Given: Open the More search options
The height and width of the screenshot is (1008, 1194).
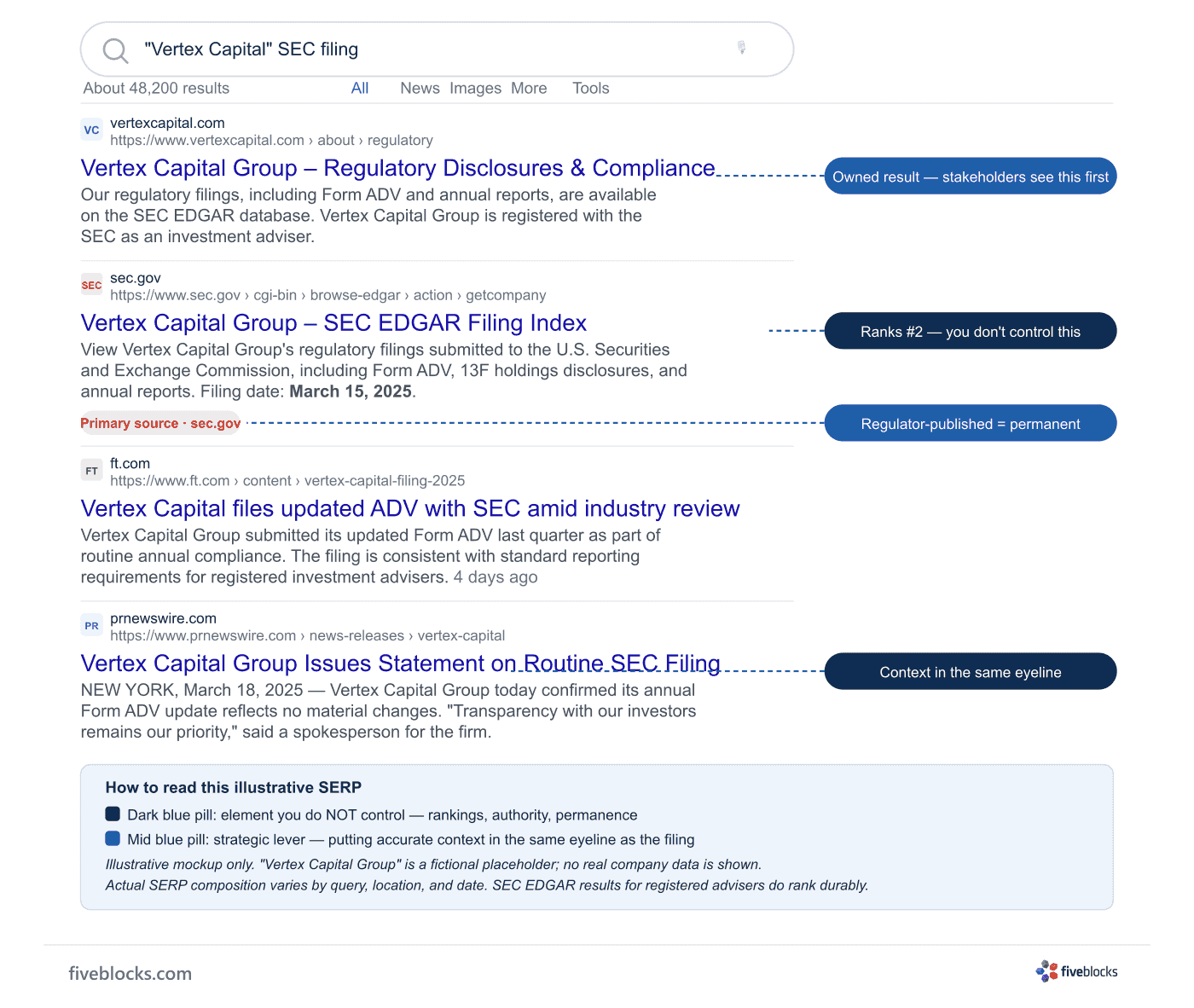Looking at the screenshot, I should coord(529,88).
